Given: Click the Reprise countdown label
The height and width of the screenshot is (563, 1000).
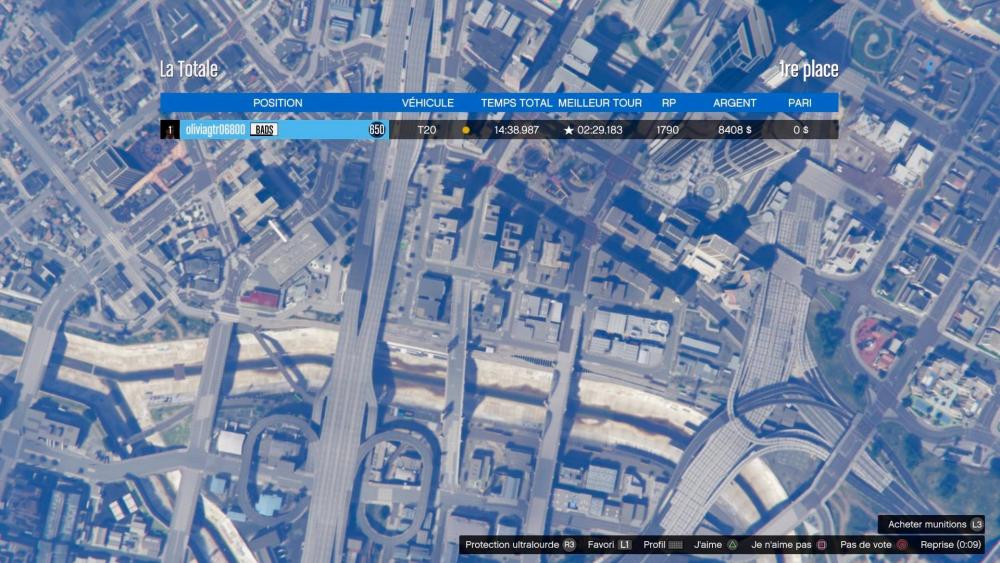Looking at the screenshot, I should pos(951,545).
